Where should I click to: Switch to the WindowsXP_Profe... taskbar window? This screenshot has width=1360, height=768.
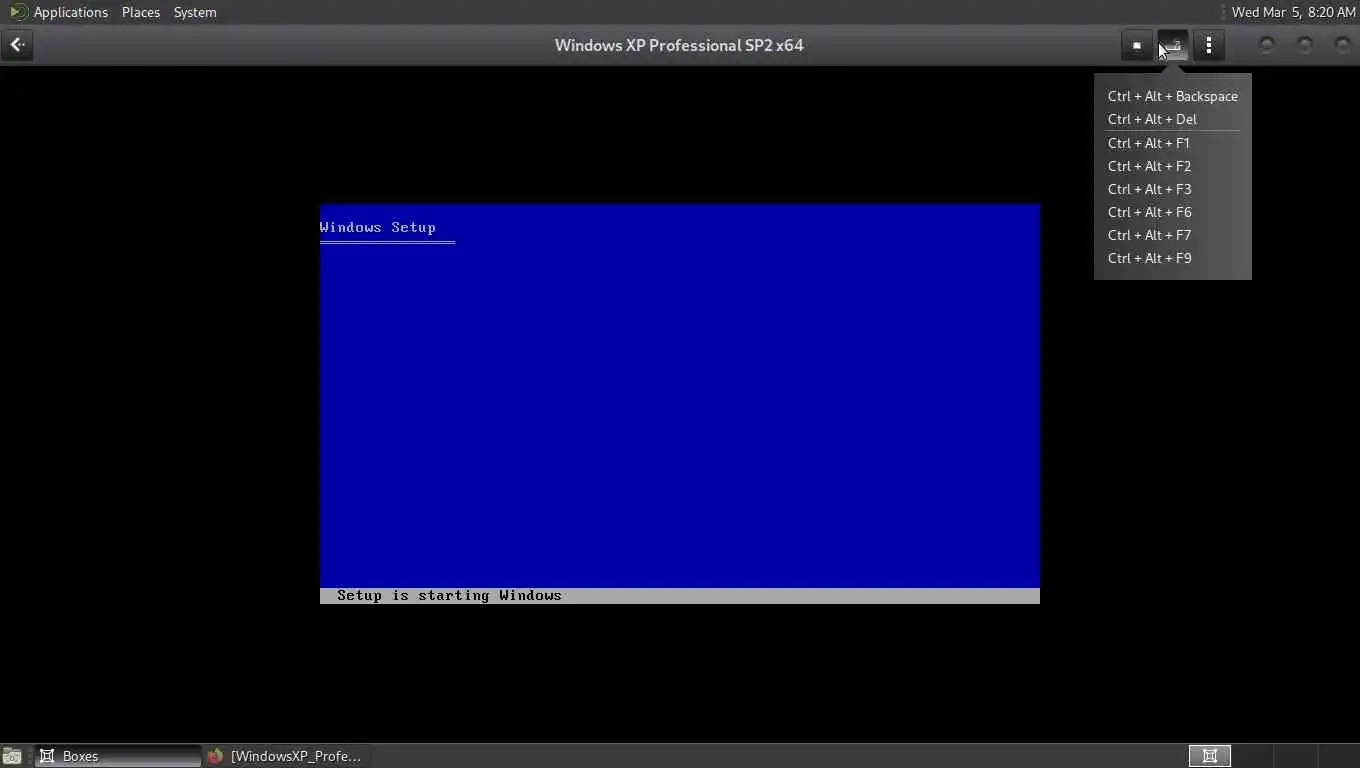pos(285,756)
